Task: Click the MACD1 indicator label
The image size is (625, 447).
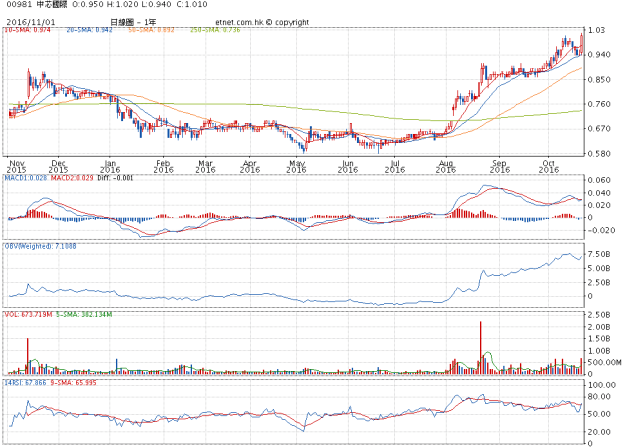Action: 27,177
